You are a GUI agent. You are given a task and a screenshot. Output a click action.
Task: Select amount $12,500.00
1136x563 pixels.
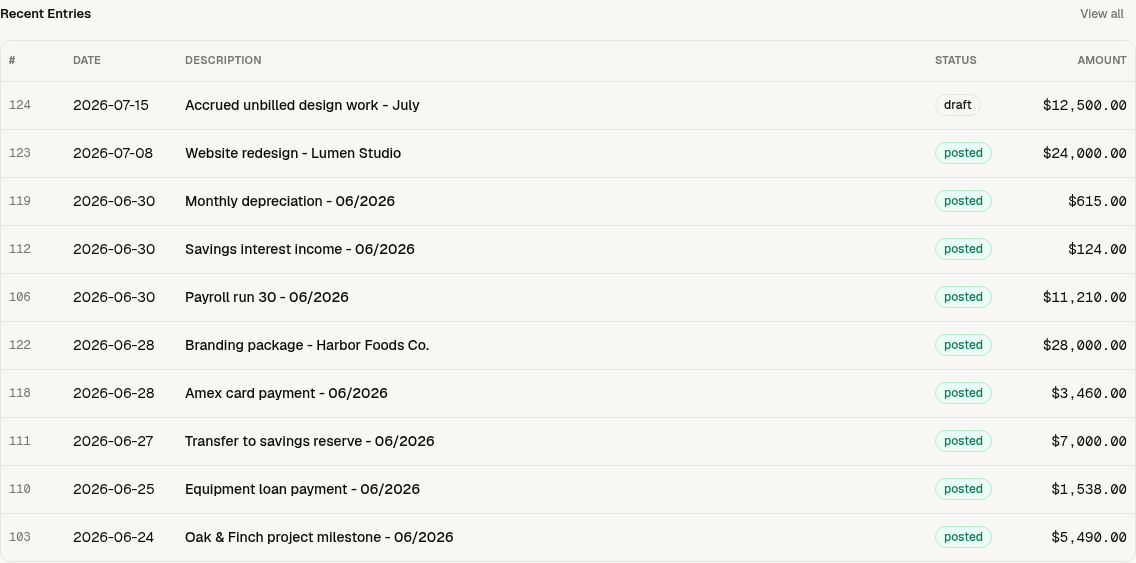(x=1085, y=105)
